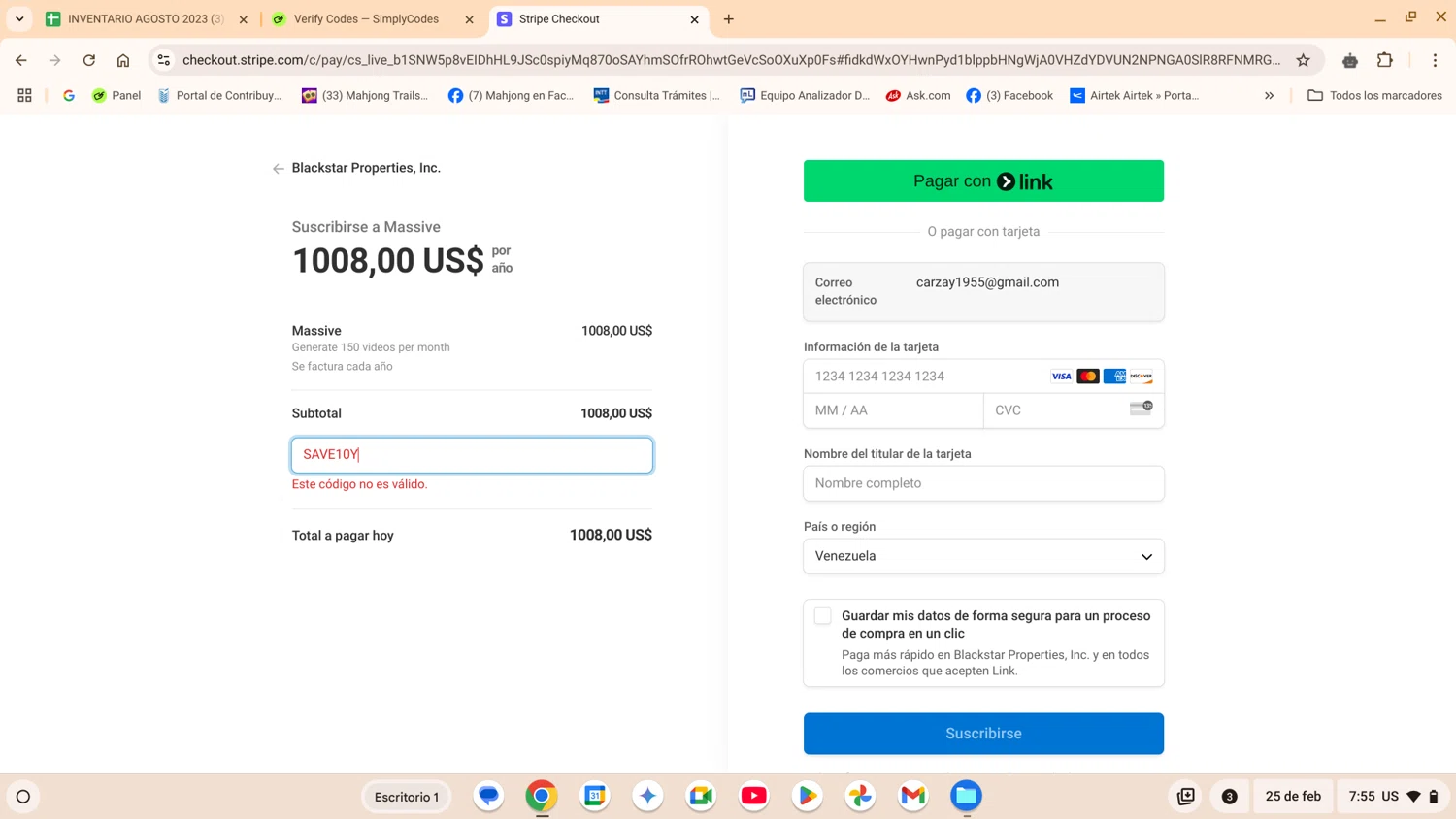The height and width of the screenshot is (819, 1456).
Task: Open the Google bookmark icon
Action: [x=69, y=95]
